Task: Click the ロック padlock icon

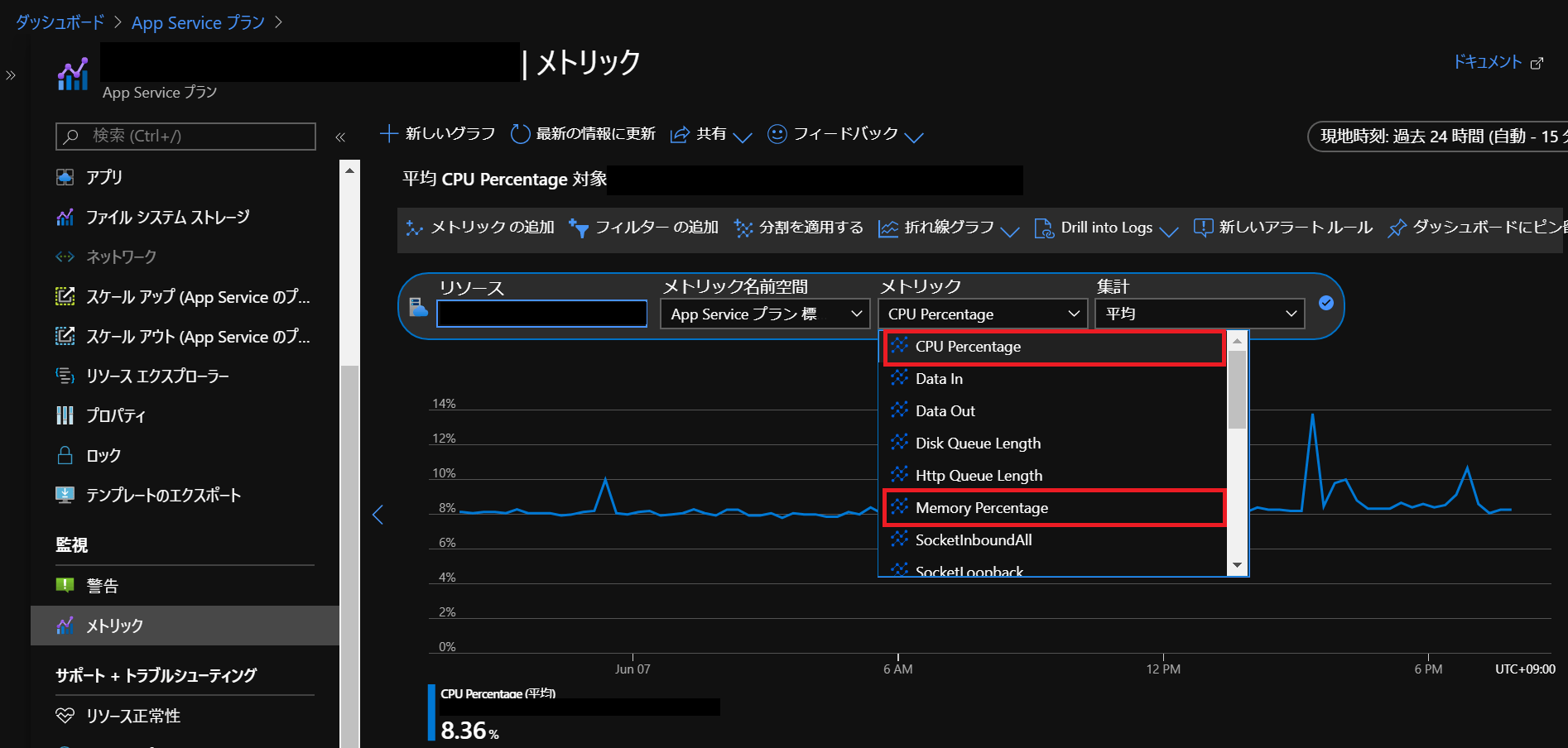Action: coord(65,455)
